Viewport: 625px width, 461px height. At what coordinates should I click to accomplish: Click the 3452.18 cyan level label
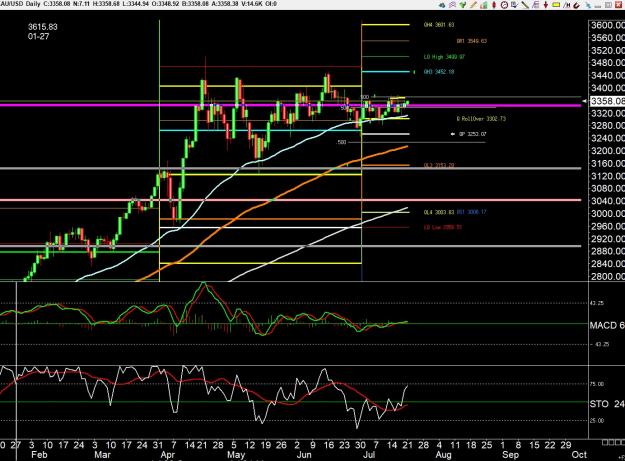click(439, 72)
